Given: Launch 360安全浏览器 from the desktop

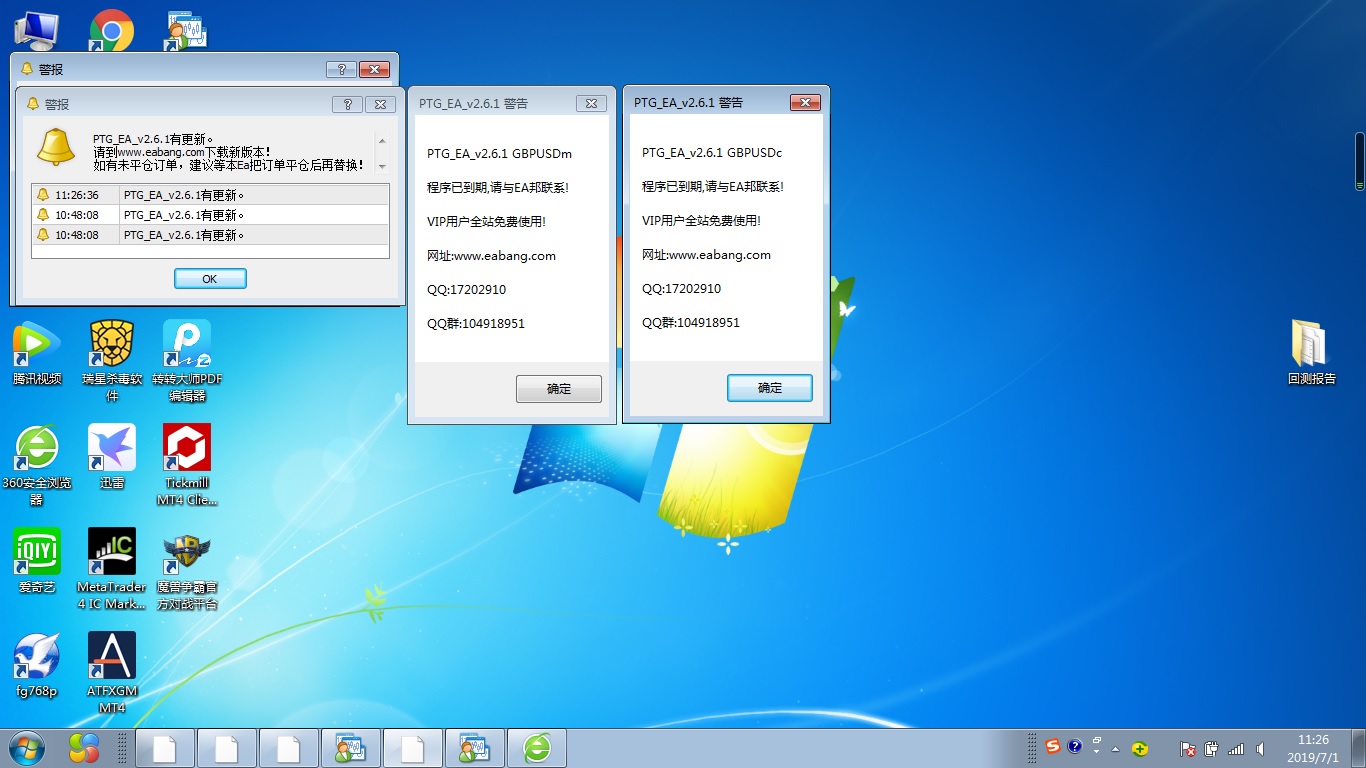Looking at the screenshot, I should click(37, 465).
